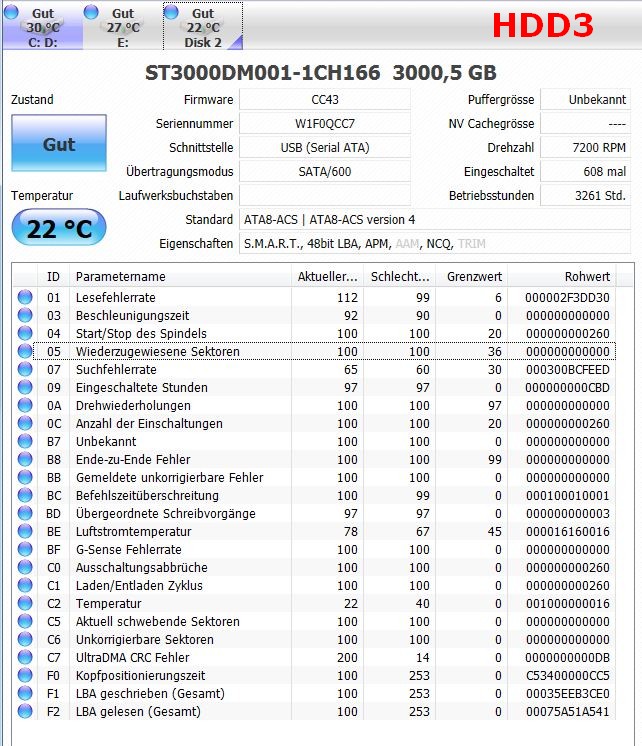
Task: Click the Rohwert column header
Action: click(562, 276)
